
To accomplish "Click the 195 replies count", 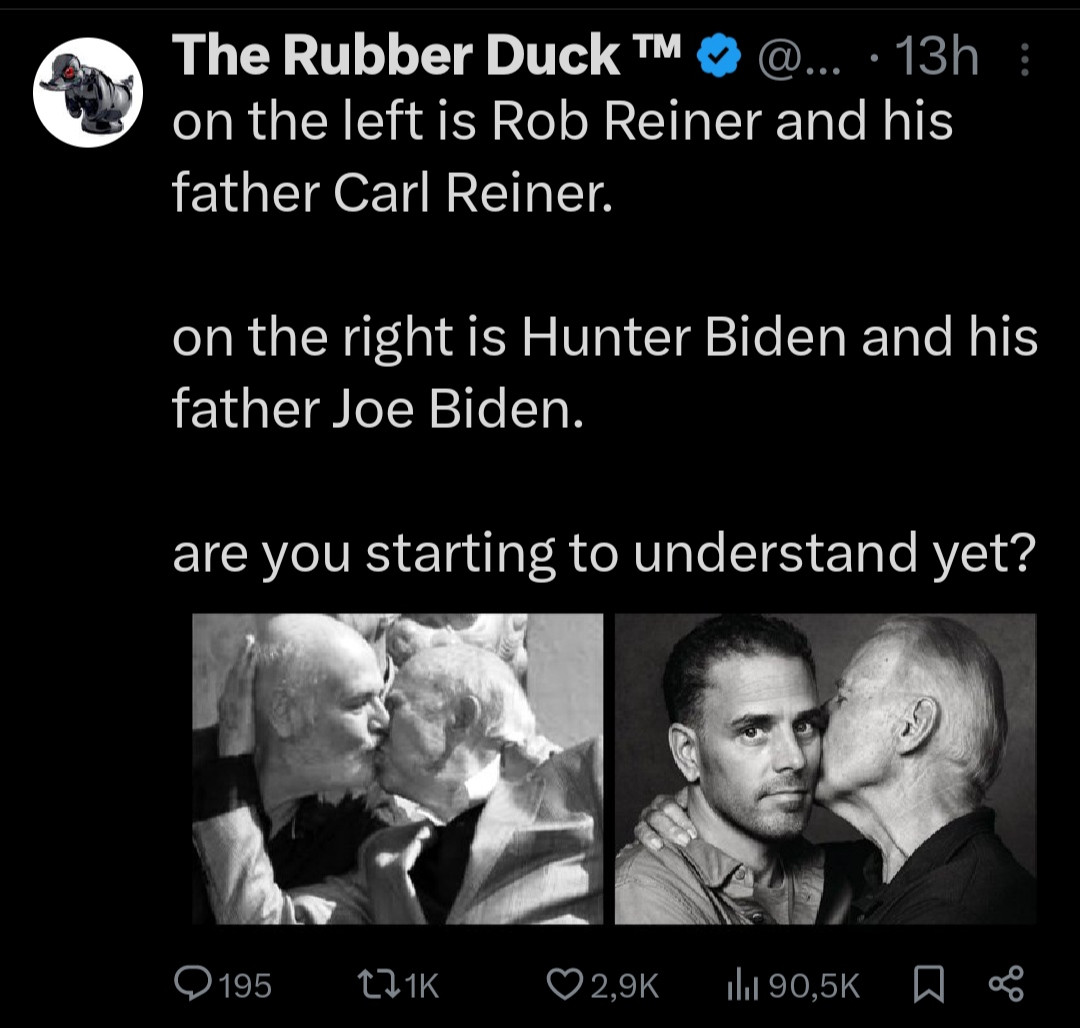I will 244,985.
